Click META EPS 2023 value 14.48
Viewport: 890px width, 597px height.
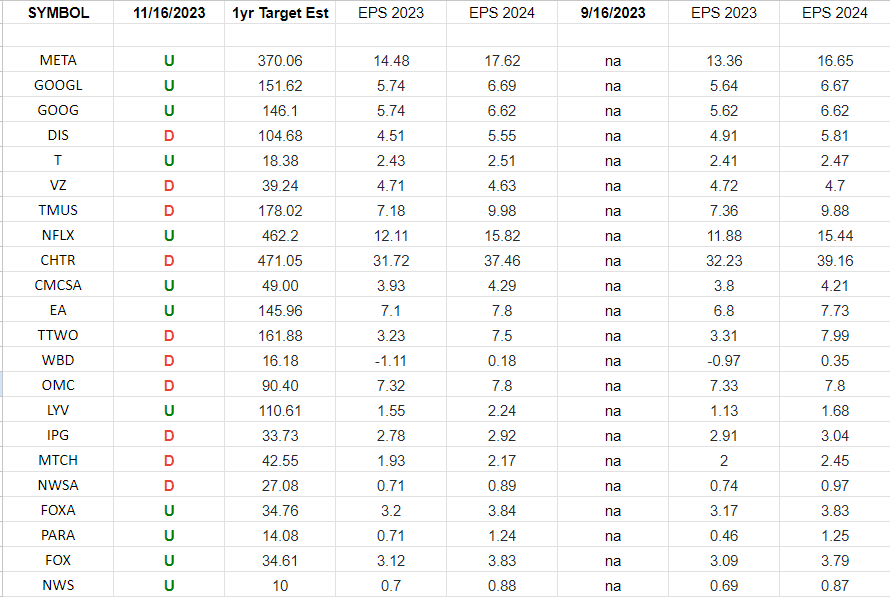(391, 61)
